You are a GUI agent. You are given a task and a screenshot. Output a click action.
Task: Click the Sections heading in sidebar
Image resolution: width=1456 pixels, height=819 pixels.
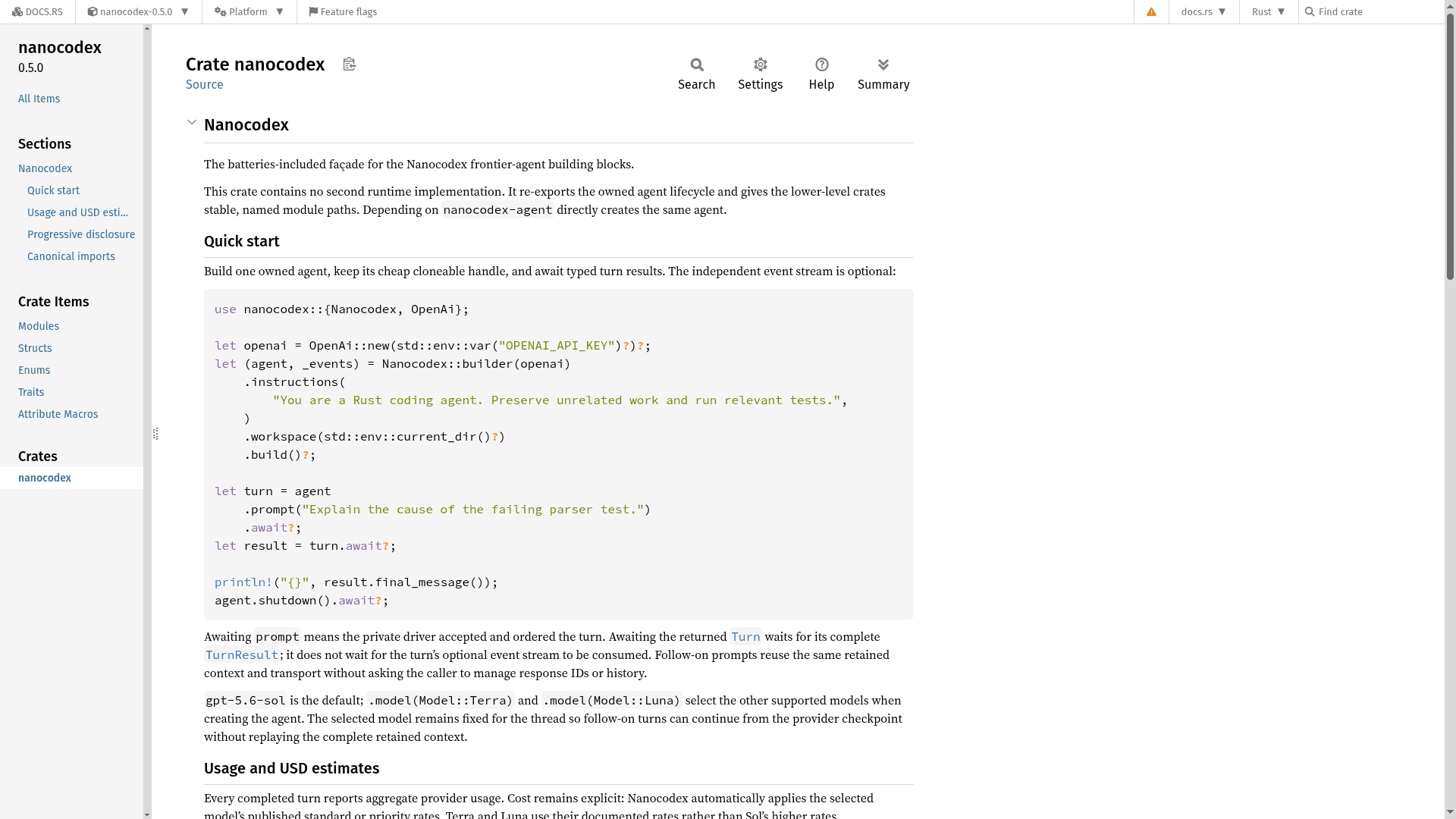pos(45,144)
